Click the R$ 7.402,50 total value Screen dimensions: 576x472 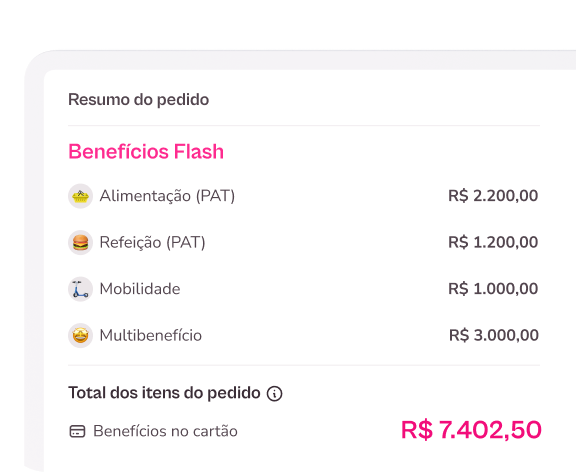471,430
